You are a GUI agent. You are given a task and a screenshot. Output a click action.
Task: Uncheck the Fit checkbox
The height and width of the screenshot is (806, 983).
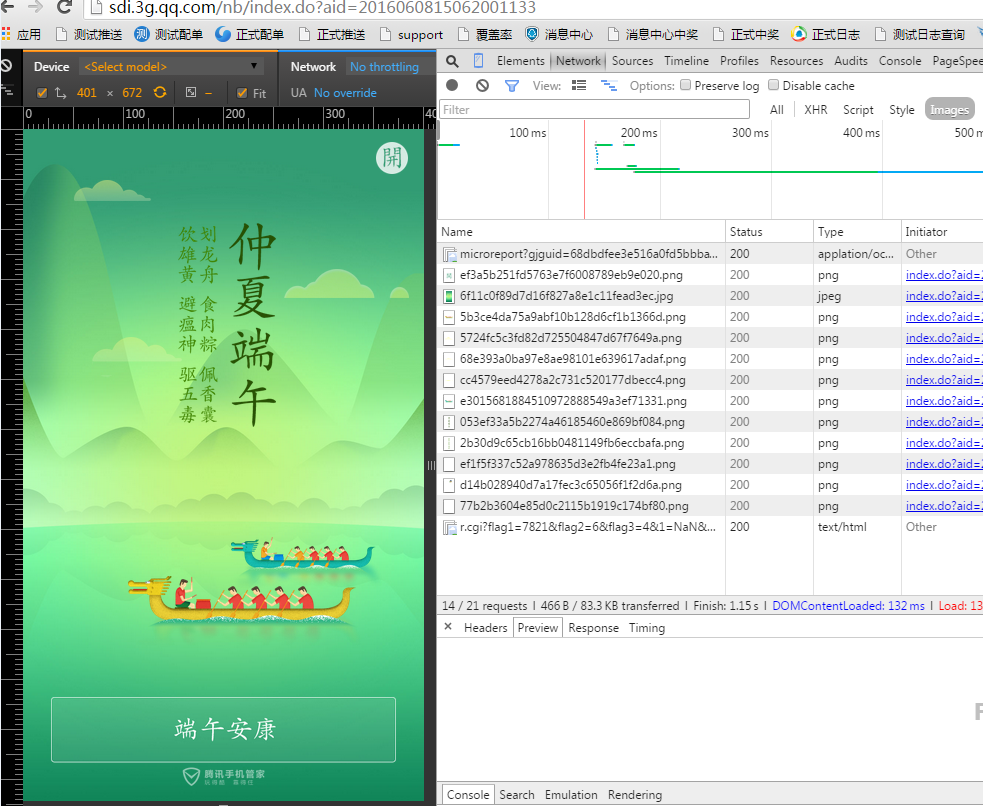click(243, 93)
